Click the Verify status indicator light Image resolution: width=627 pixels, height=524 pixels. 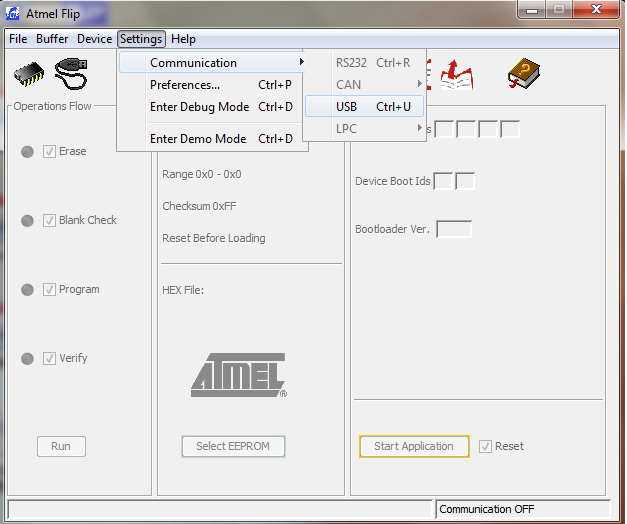27,358
